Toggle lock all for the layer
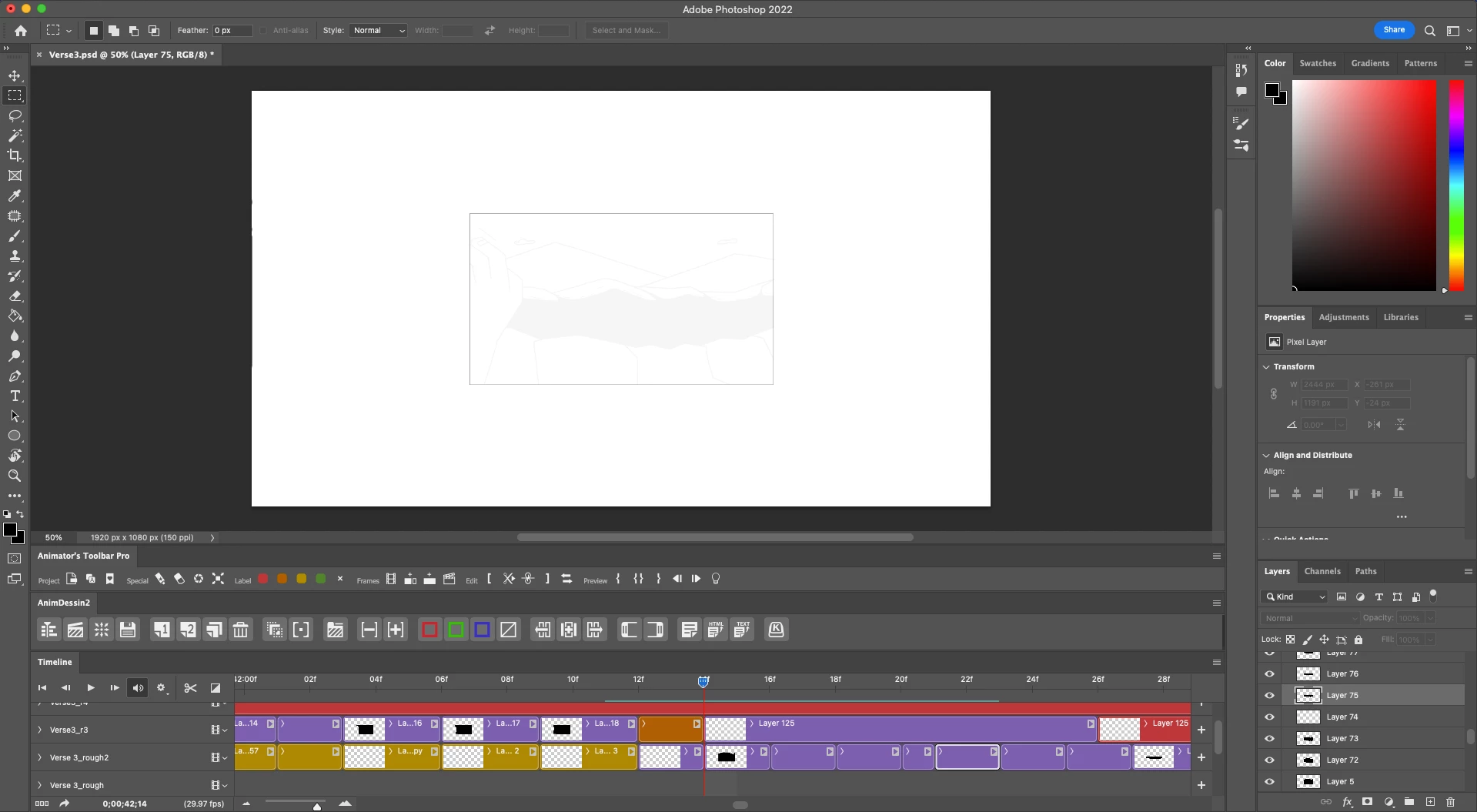 click(x=1358, y=640)
